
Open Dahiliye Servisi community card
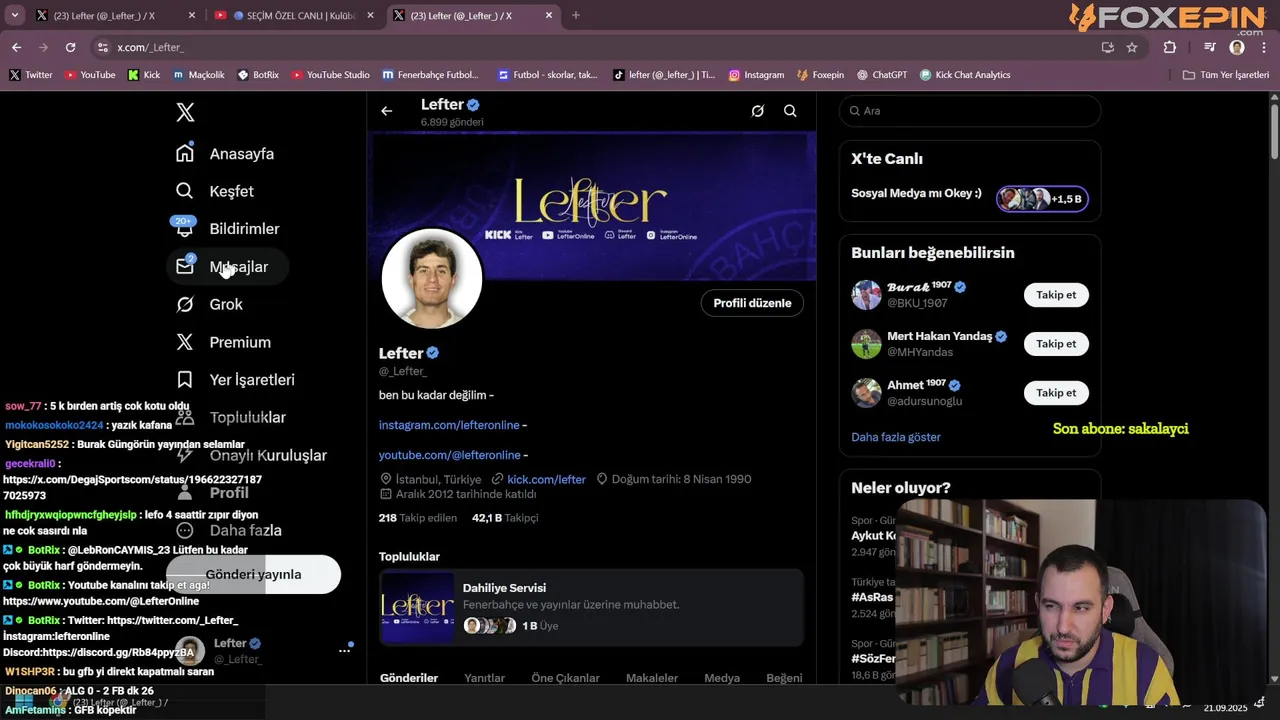591,607
